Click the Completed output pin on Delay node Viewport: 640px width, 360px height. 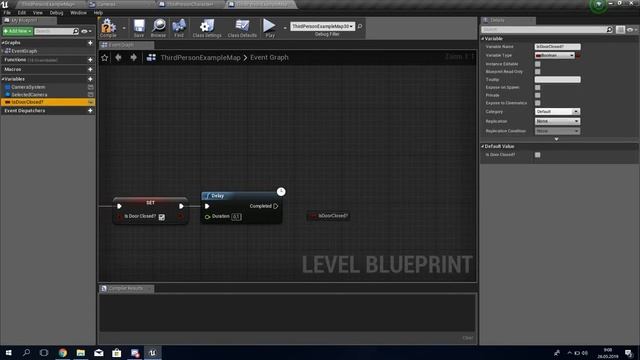[276, 206]
